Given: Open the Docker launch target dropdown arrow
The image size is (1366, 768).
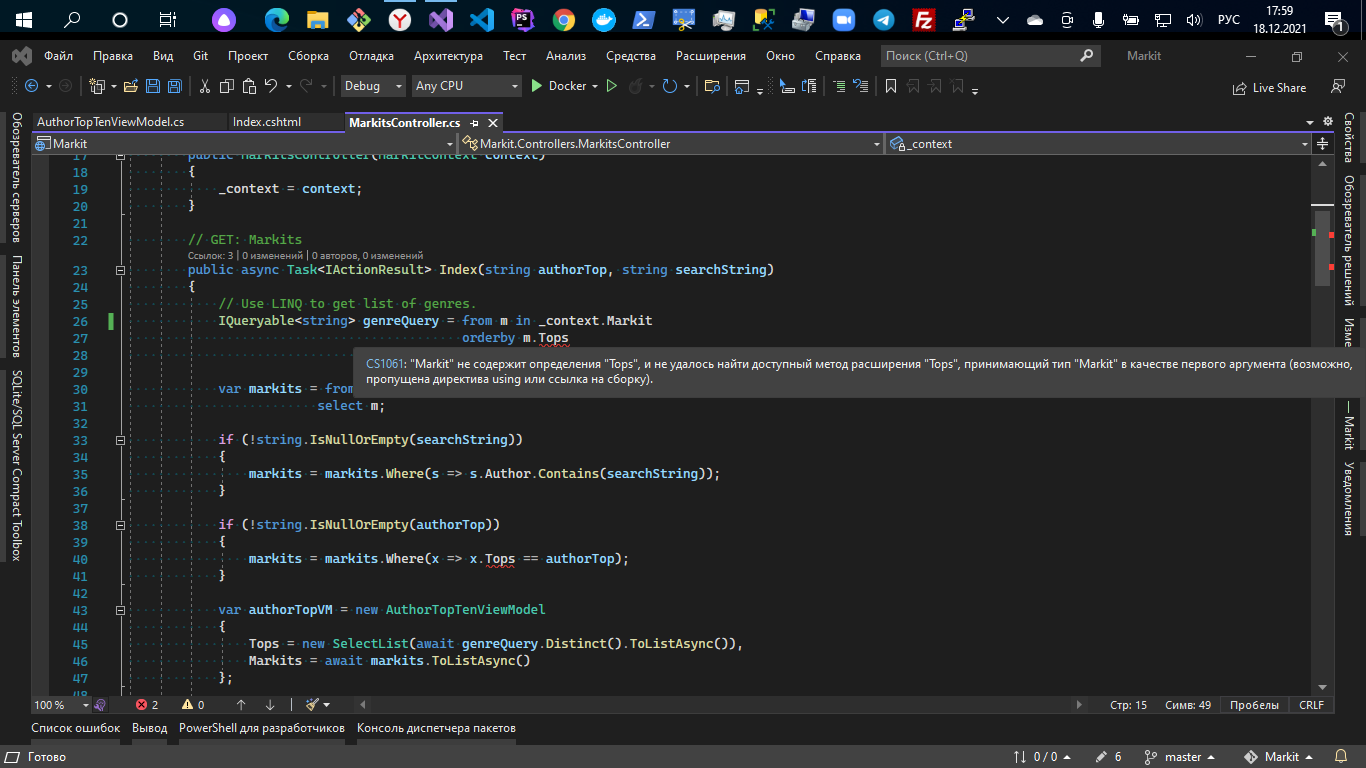Looking at the screenshot, I should (x=595, y=86).
